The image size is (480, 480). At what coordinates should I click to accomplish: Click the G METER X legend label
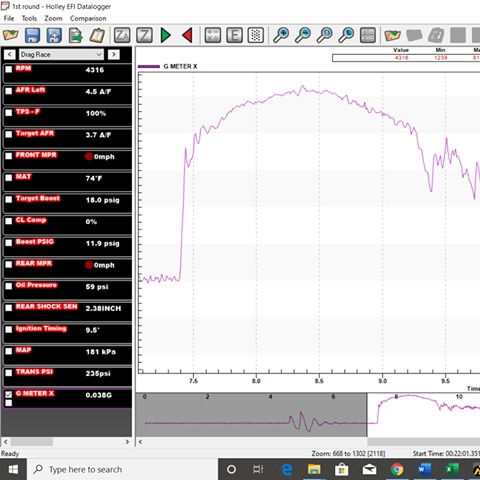pyautogui.click(x=180, y=66)
